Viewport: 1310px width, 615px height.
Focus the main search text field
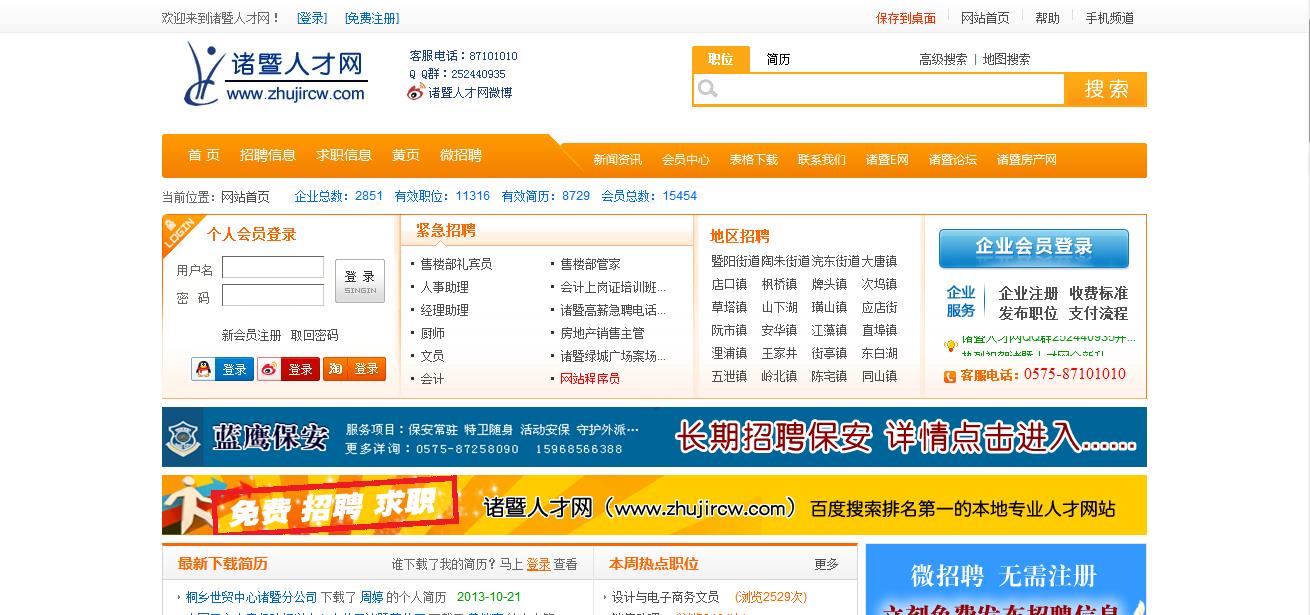pos(890,89)
